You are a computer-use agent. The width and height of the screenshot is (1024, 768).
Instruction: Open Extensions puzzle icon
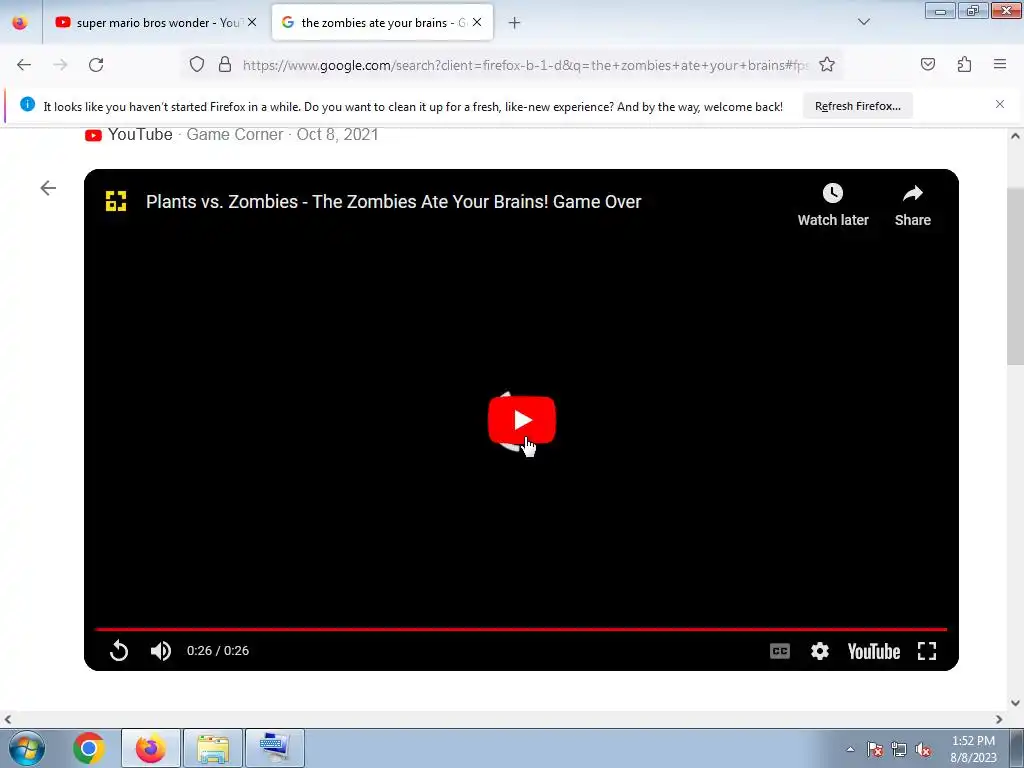(x=964, y=65)
